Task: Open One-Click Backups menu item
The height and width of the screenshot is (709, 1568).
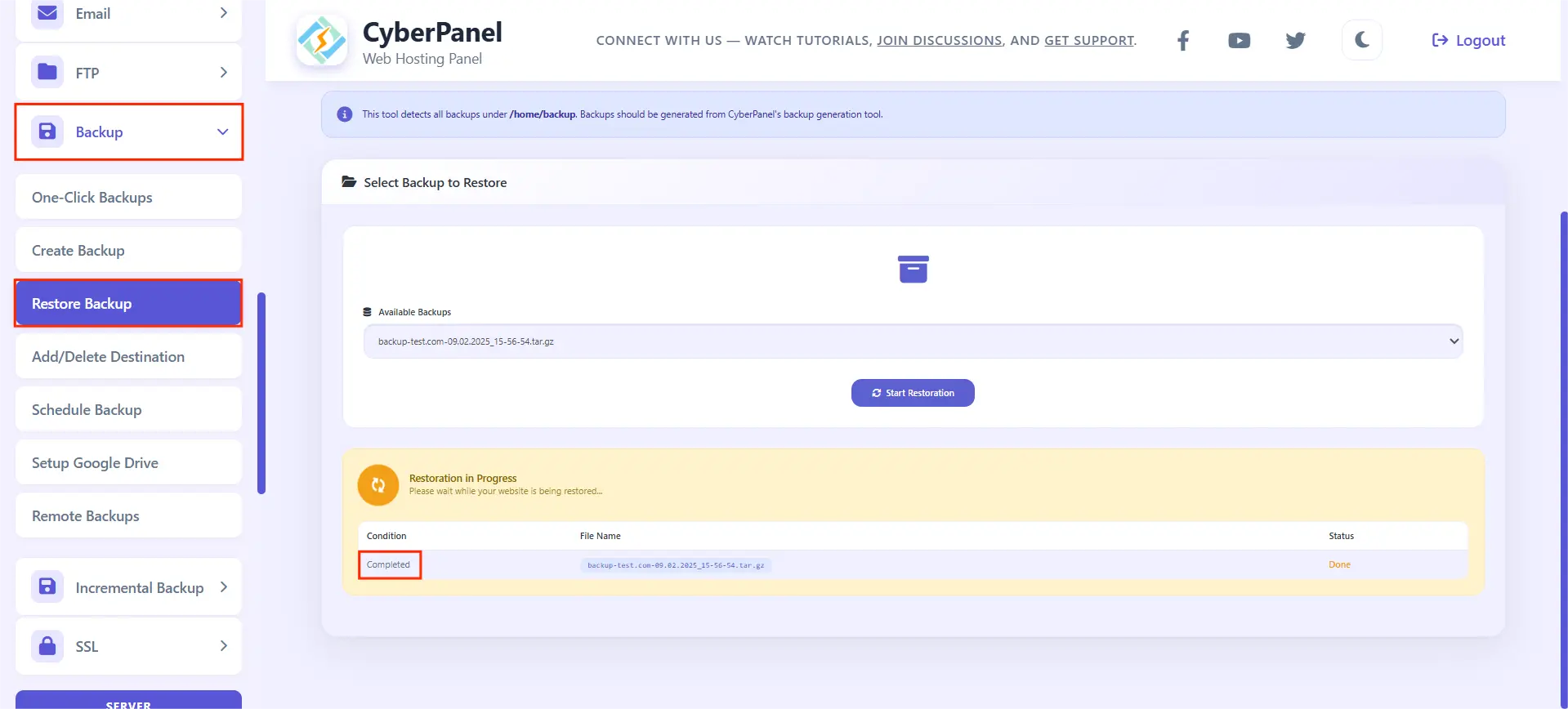Action: tap(128, 197)
